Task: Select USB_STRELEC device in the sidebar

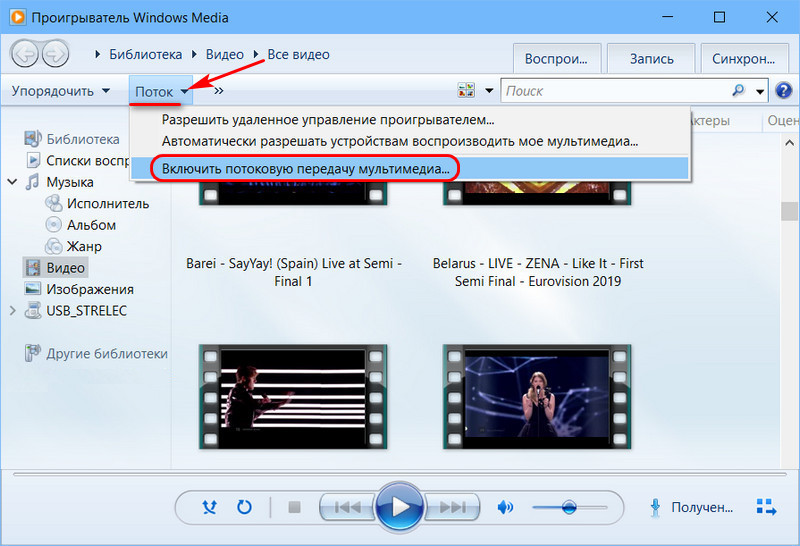Action: pyautogui.click(x=76, y=311)
